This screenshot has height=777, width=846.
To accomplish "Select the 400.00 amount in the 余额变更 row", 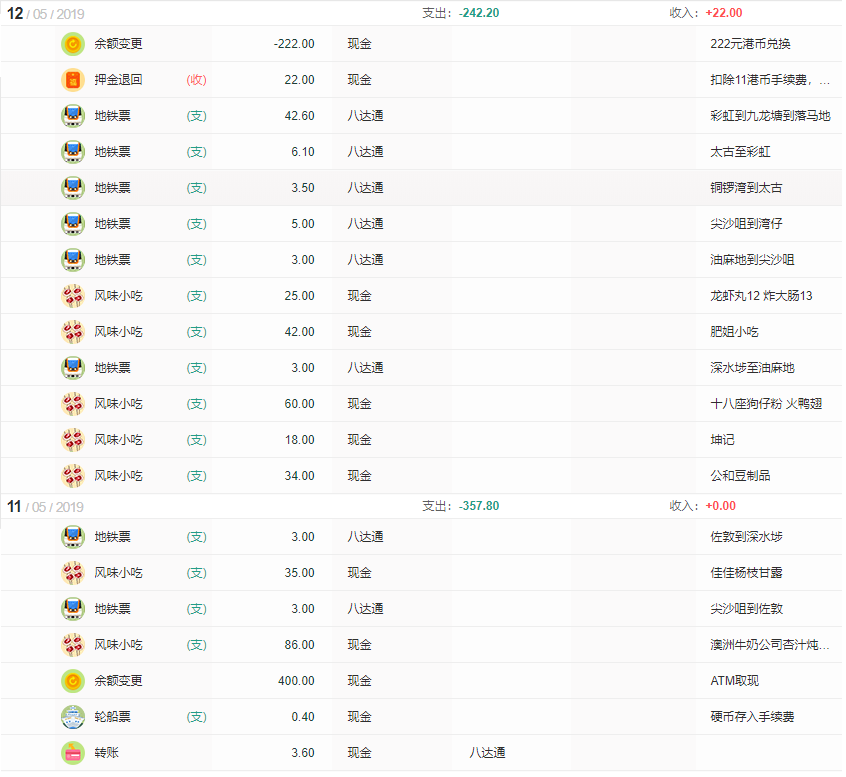I will (x=296, y=681).
